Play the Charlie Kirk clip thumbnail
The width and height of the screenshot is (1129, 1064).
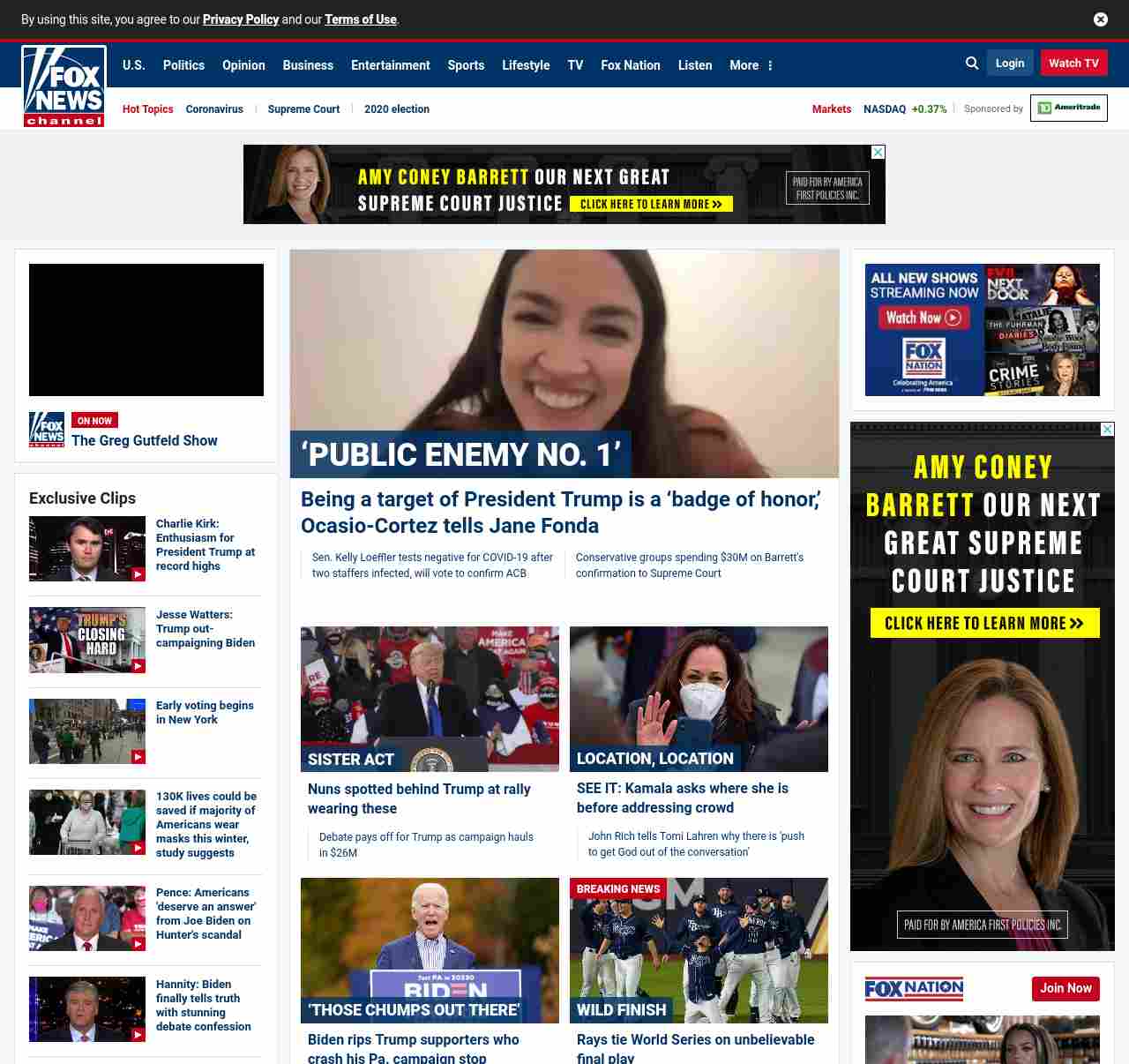point(87,549)
